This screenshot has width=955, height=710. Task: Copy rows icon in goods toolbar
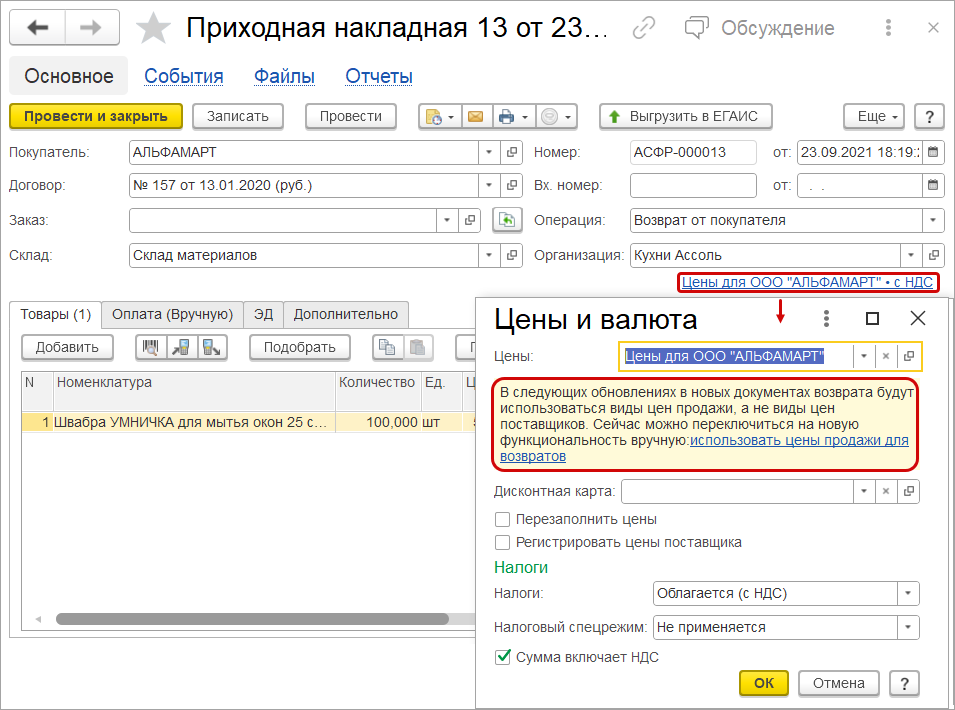(x=387, y=347)
